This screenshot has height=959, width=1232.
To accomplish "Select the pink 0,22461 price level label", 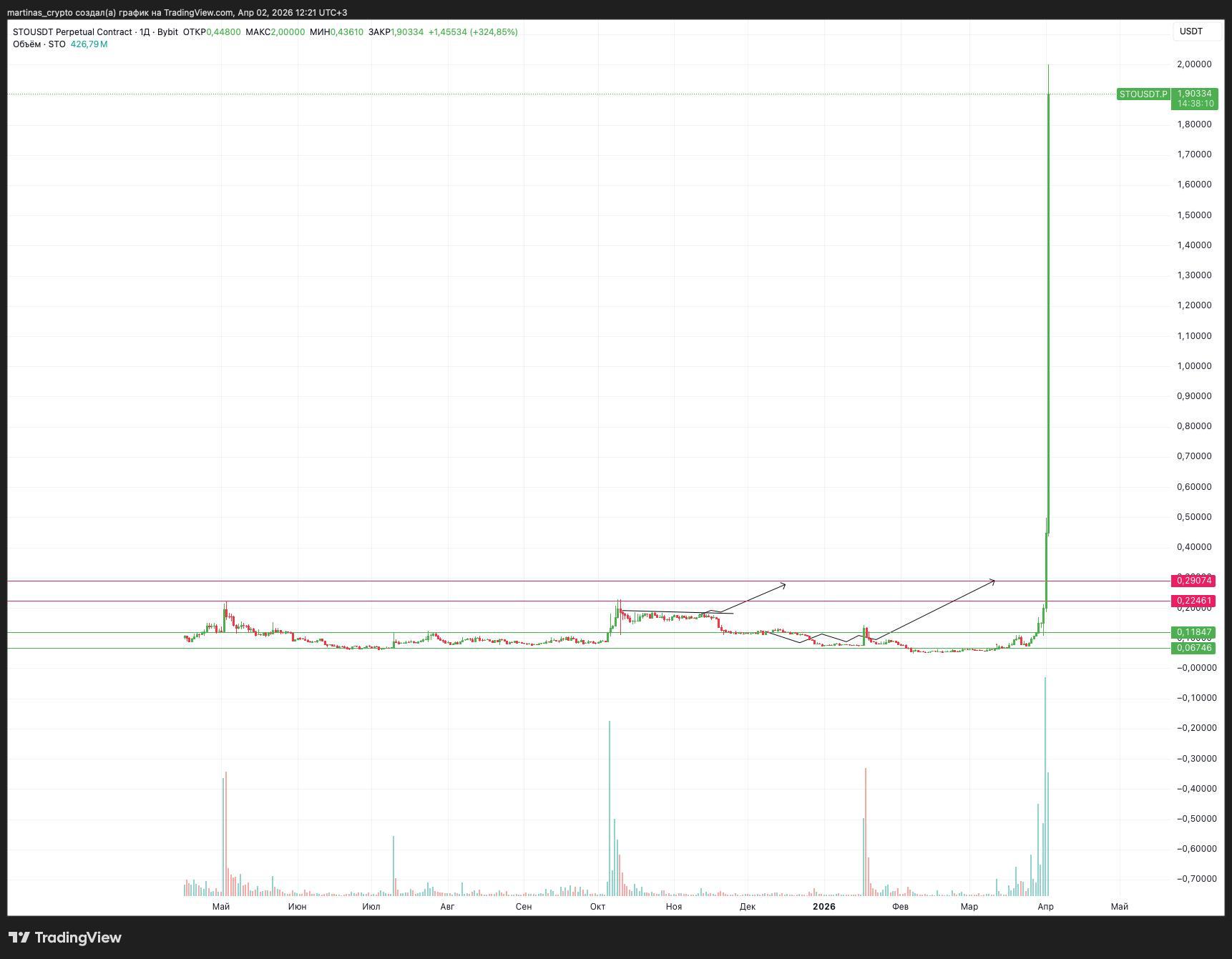I will coord(1194,601).
